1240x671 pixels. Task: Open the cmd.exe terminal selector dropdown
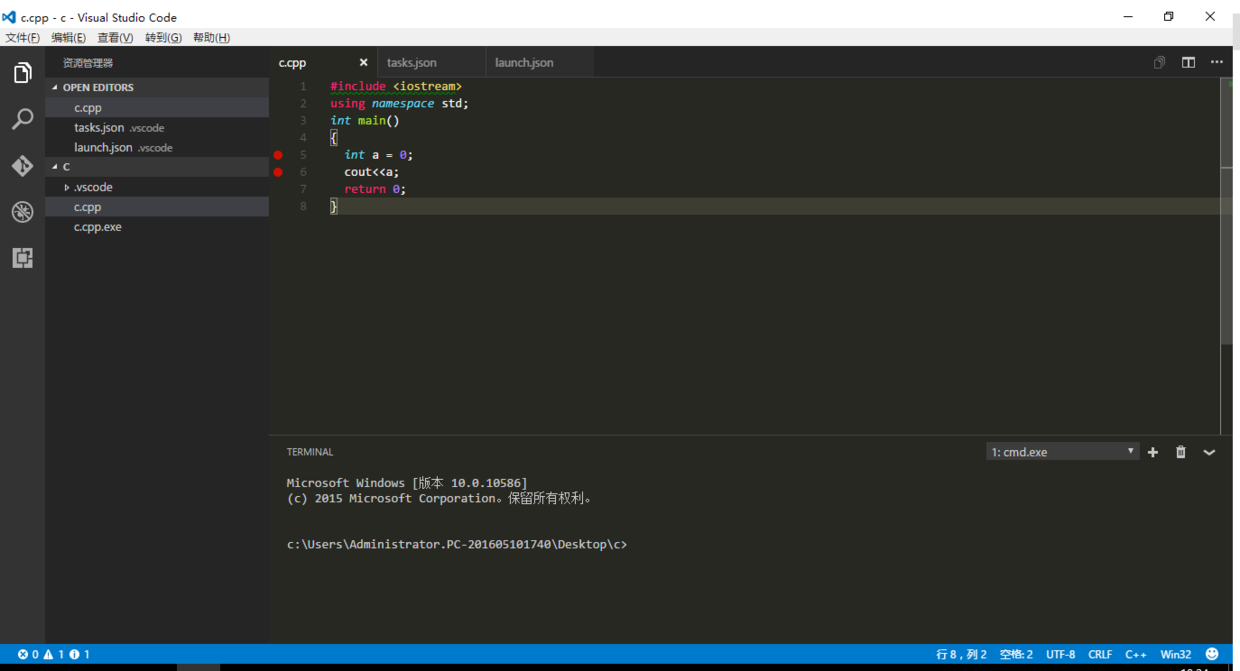point(1062,452)
